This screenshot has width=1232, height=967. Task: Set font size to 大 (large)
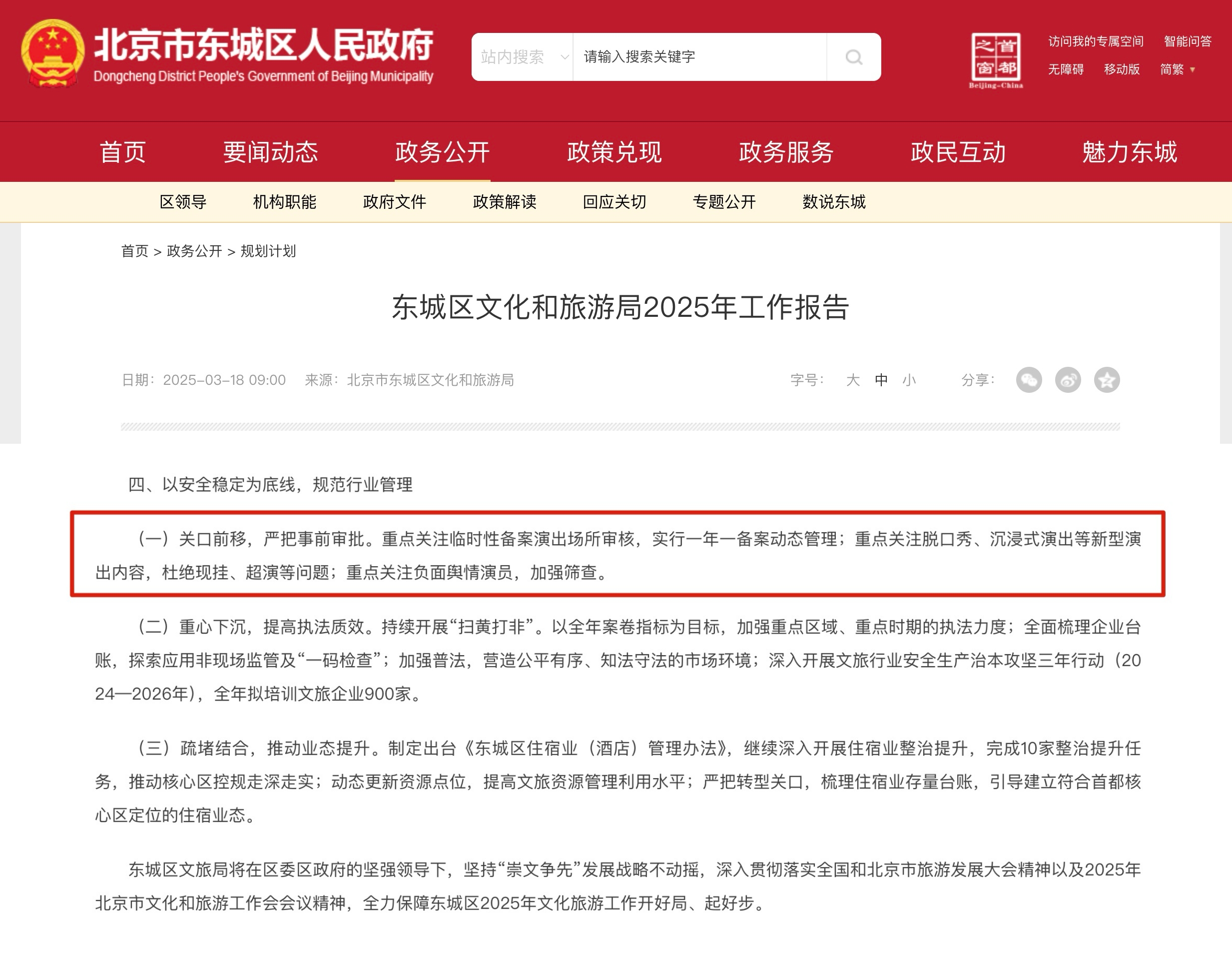tap(852, 380)
